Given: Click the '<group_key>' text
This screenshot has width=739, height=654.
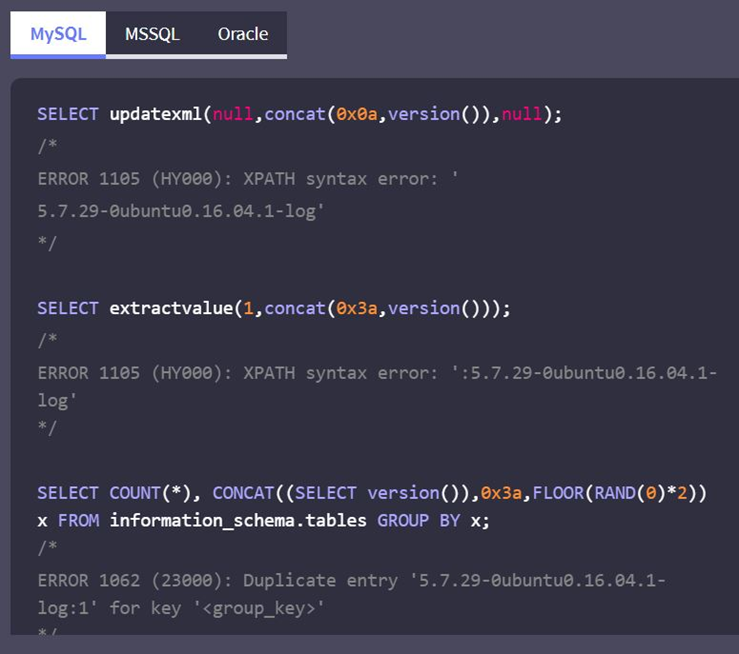Looking at the screenshot, I should (259, 608).
